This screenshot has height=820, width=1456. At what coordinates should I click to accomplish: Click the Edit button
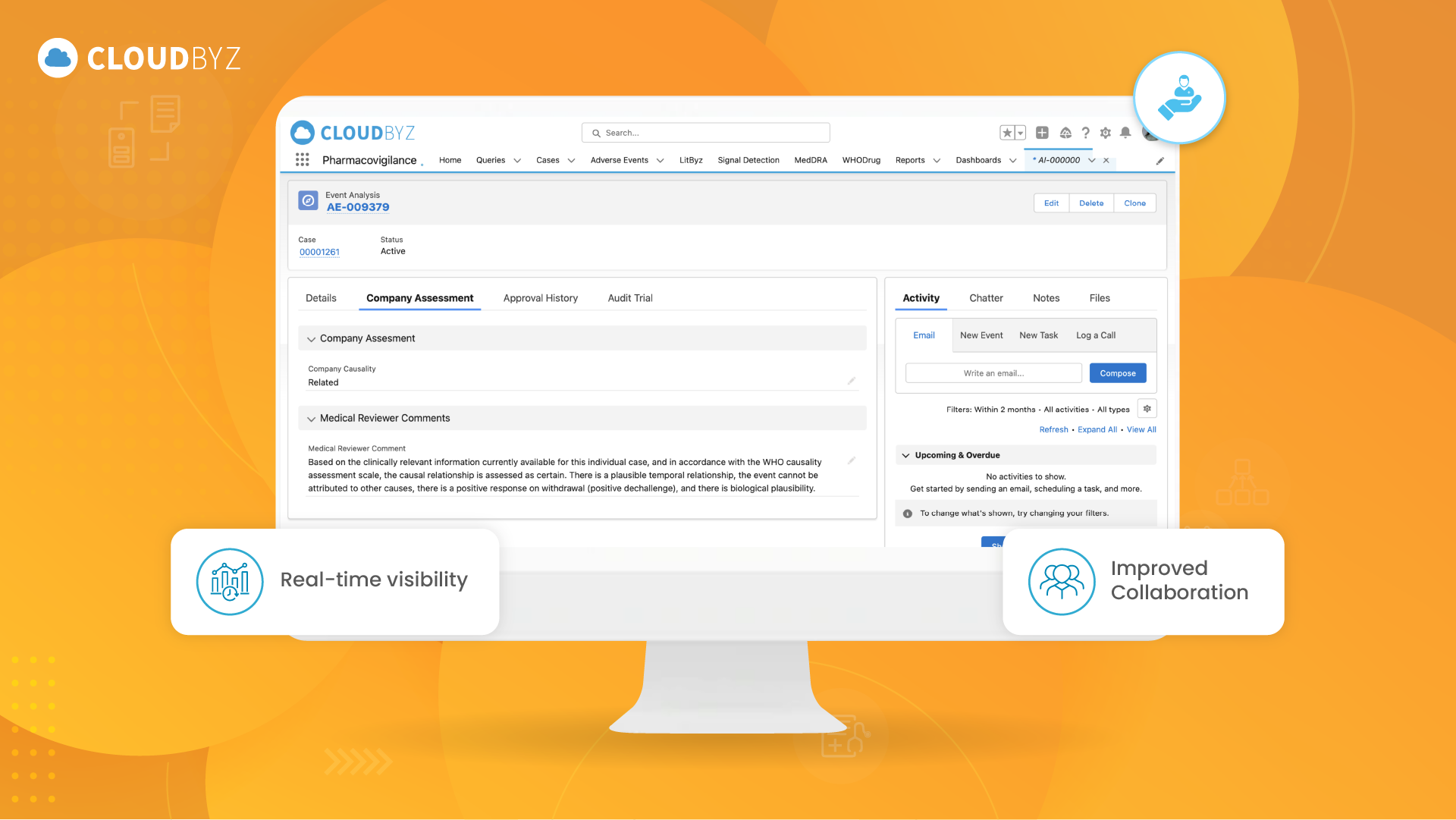[1051, 203]
